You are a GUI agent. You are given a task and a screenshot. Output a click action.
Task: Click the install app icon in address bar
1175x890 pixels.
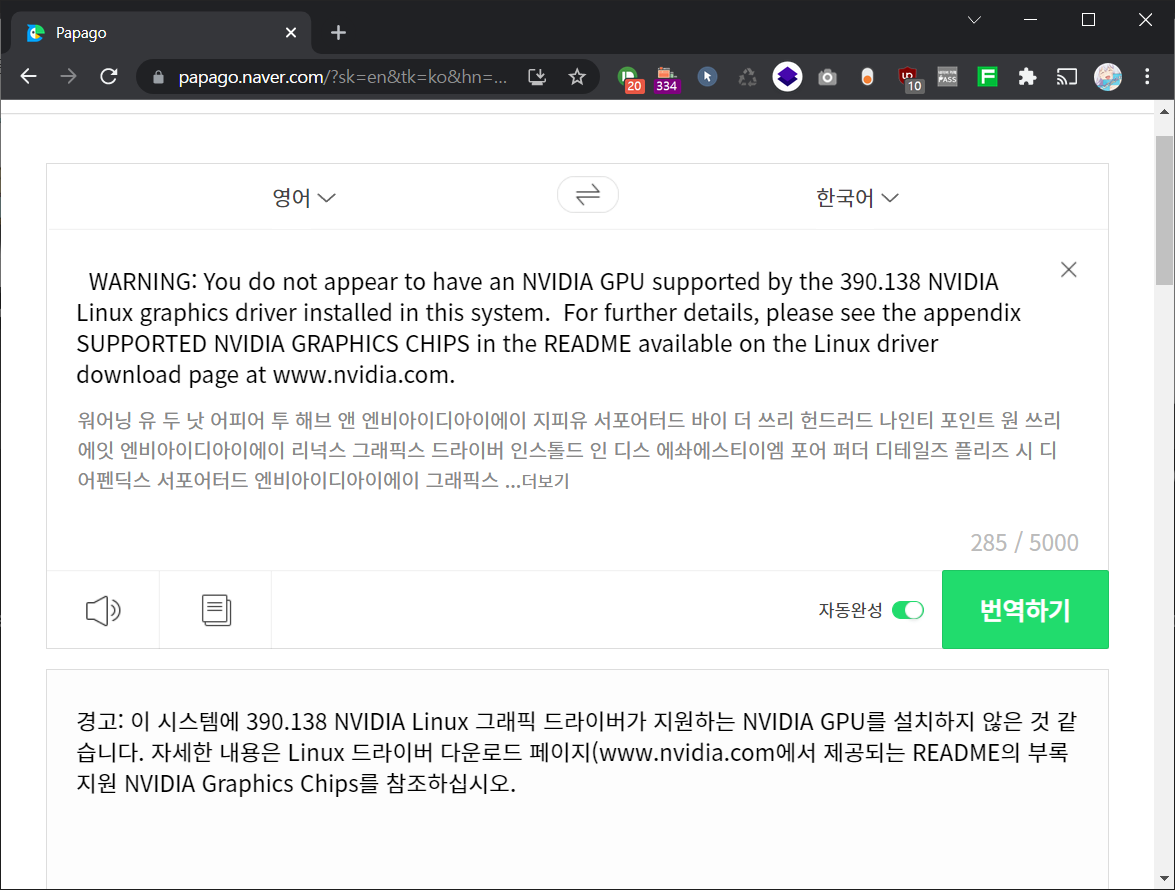tap(537, 76)
